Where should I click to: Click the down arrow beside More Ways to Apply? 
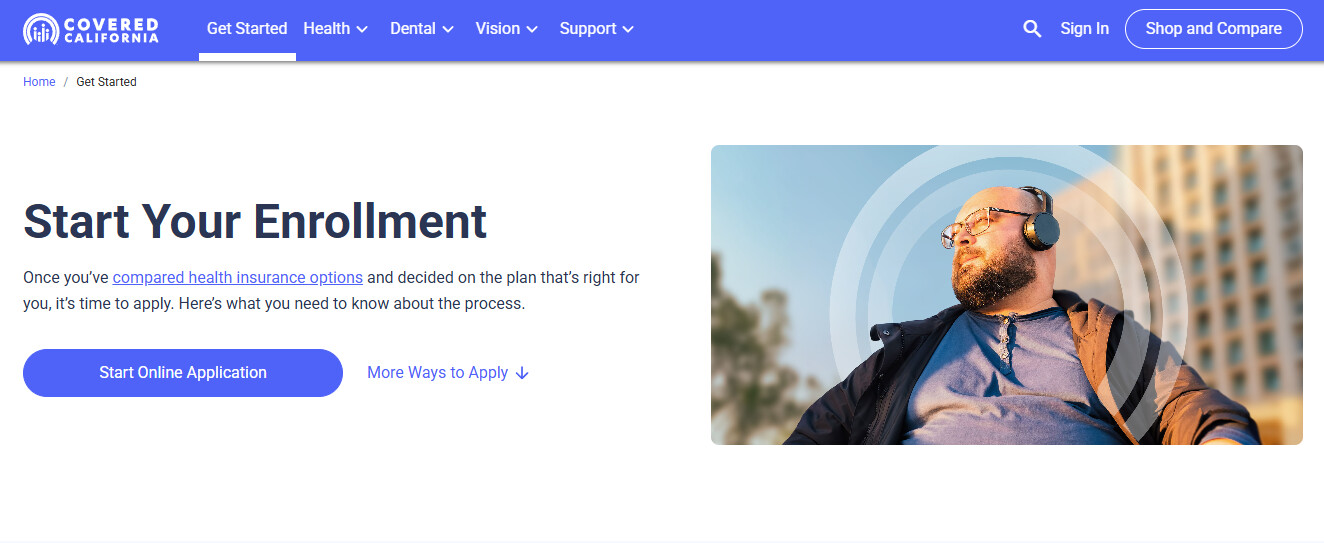coord(522,373)
